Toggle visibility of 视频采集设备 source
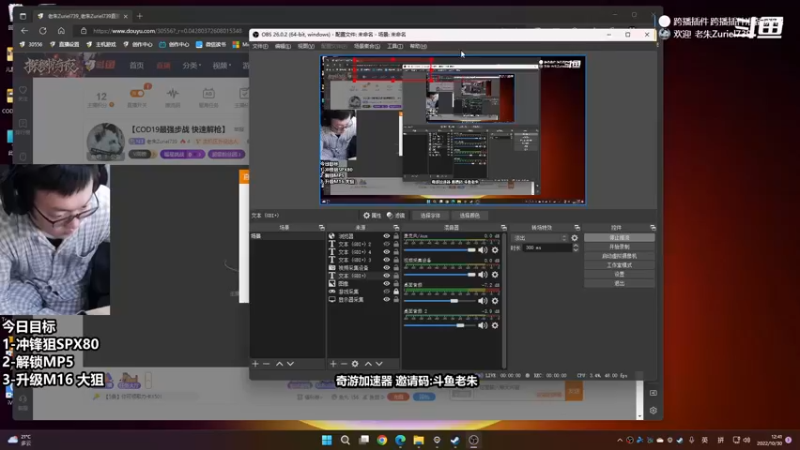This screenshot has height=450, width=800. [x=386, y=267]
